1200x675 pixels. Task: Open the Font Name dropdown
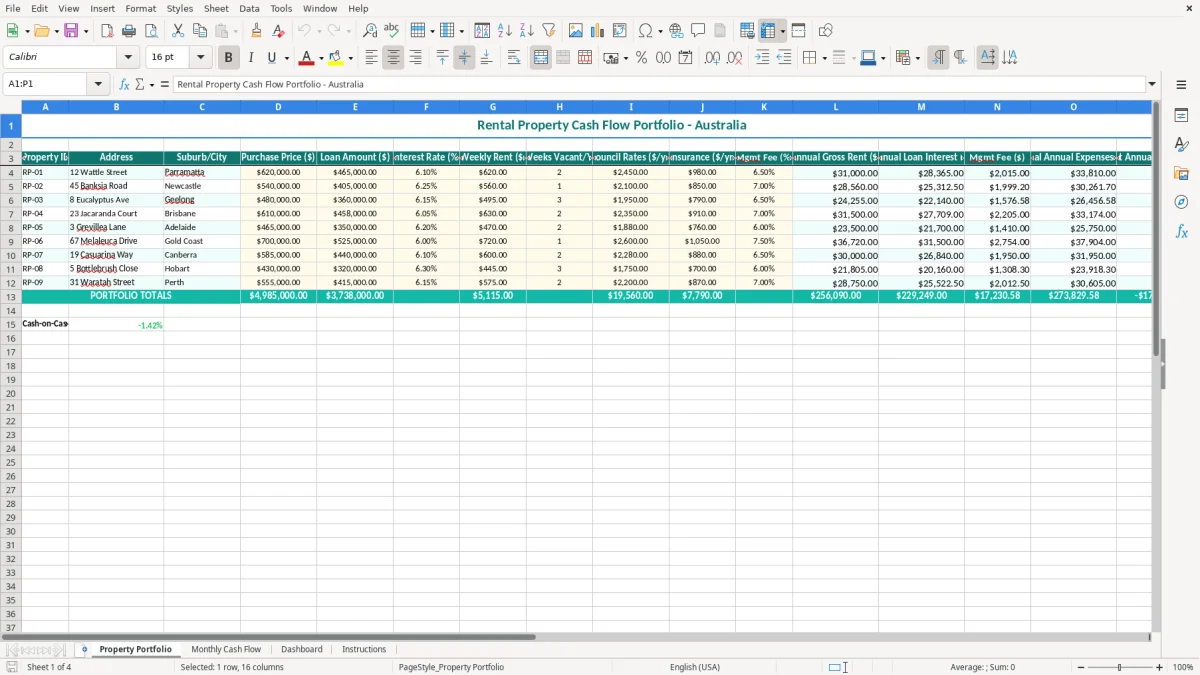coord(128,58)
